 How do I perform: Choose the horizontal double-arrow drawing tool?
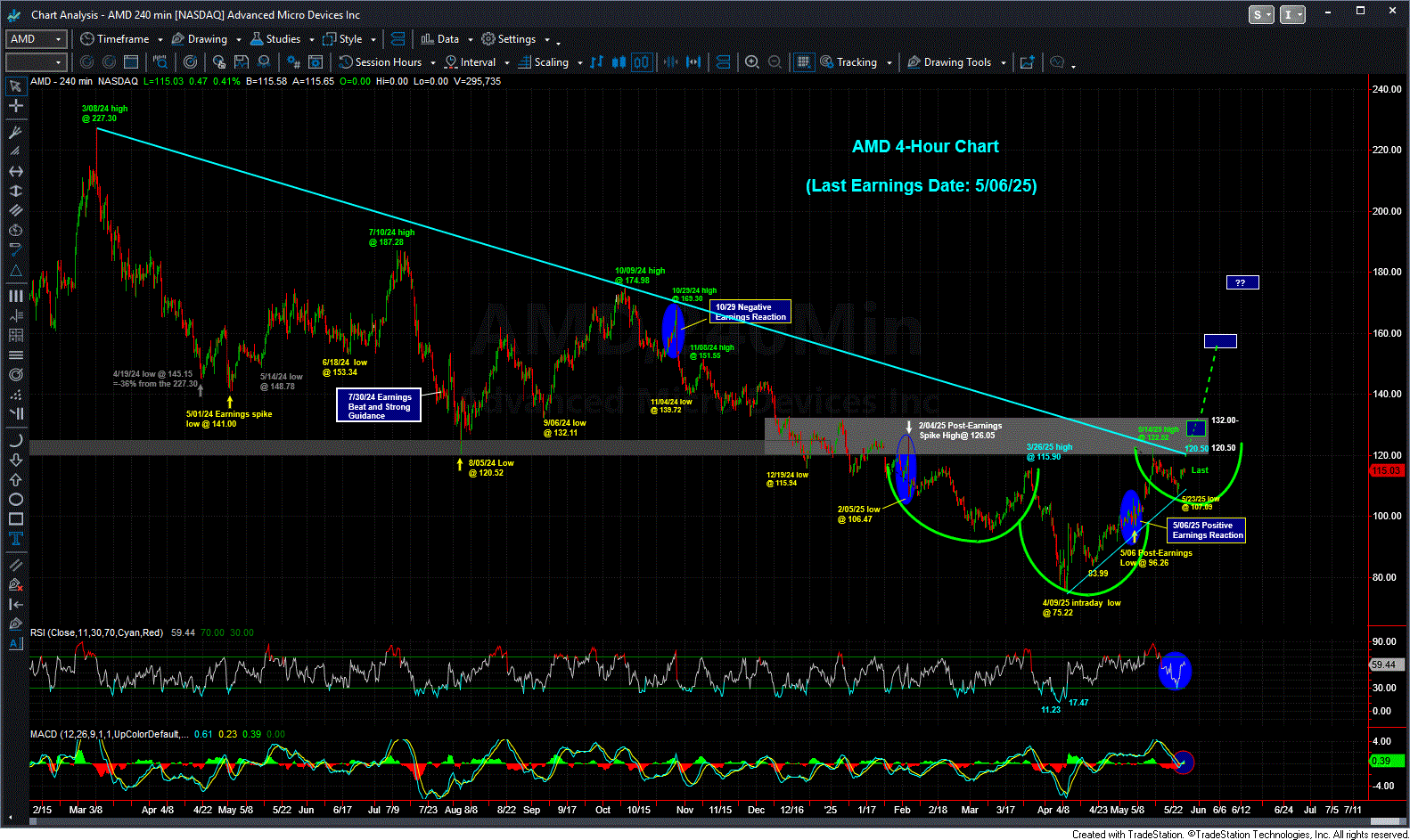(15, 171)
